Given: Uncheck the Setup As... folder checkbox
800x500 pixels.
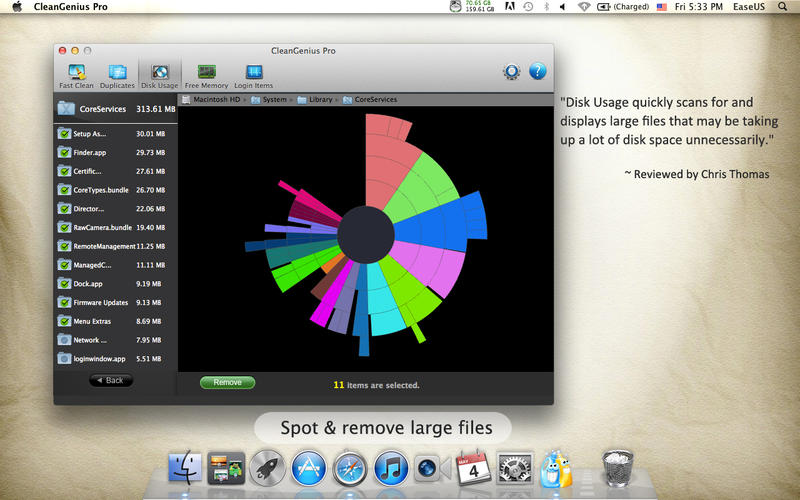Looking at the screenshot, I should [64, 134].
